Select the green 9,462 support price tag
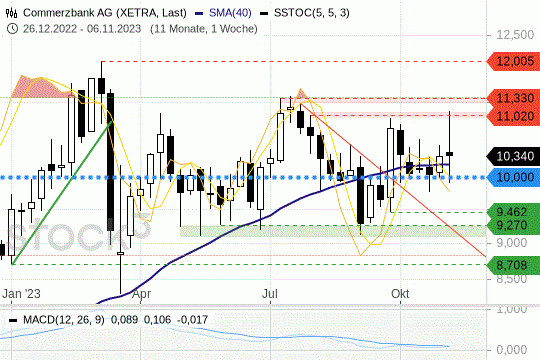 [513, 211]
